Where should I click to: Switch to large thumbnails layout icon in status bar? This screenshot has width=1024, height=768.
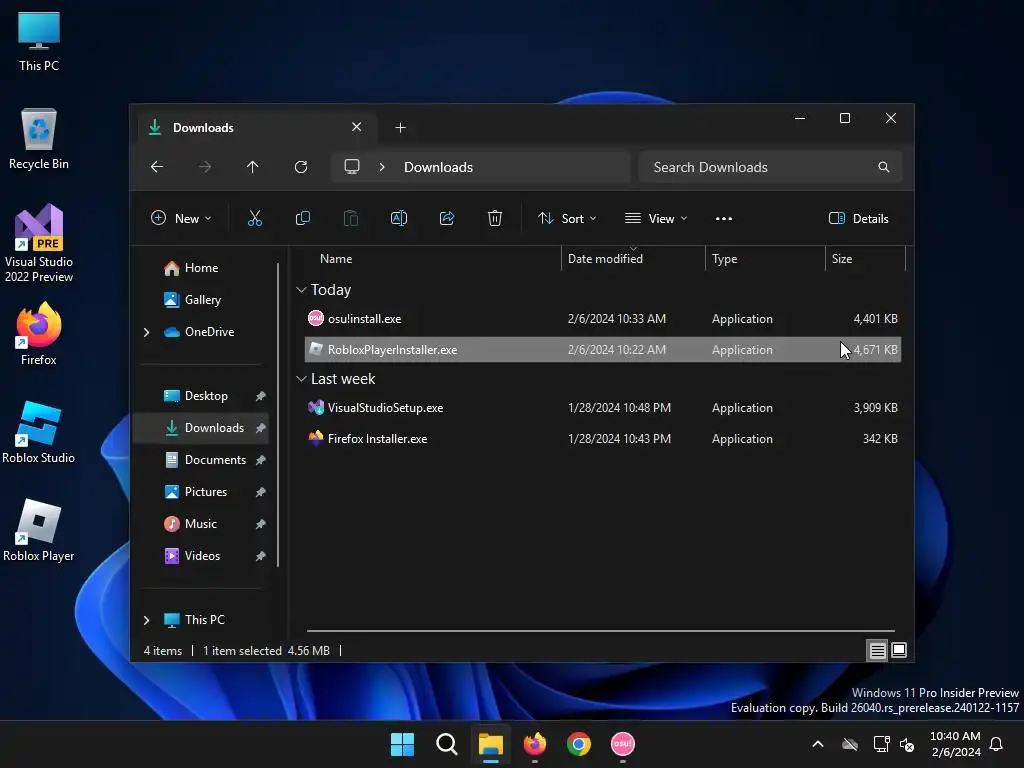tap(899, 650)
